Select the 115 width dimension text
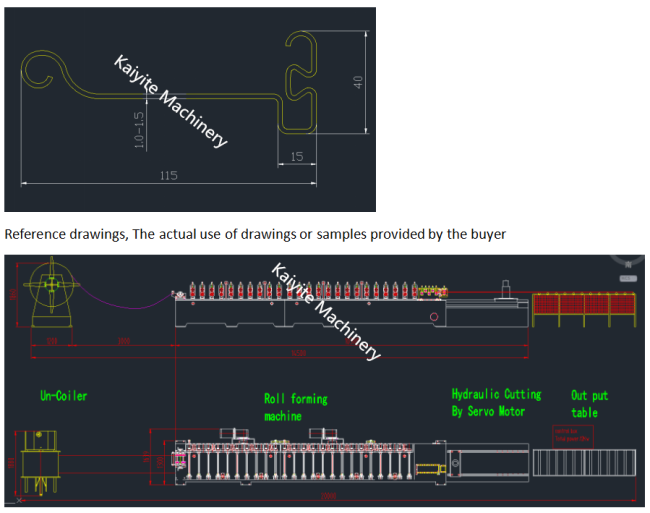Viewport: 650px width, 513px height. pyautogui.click(x=168, y=176)
